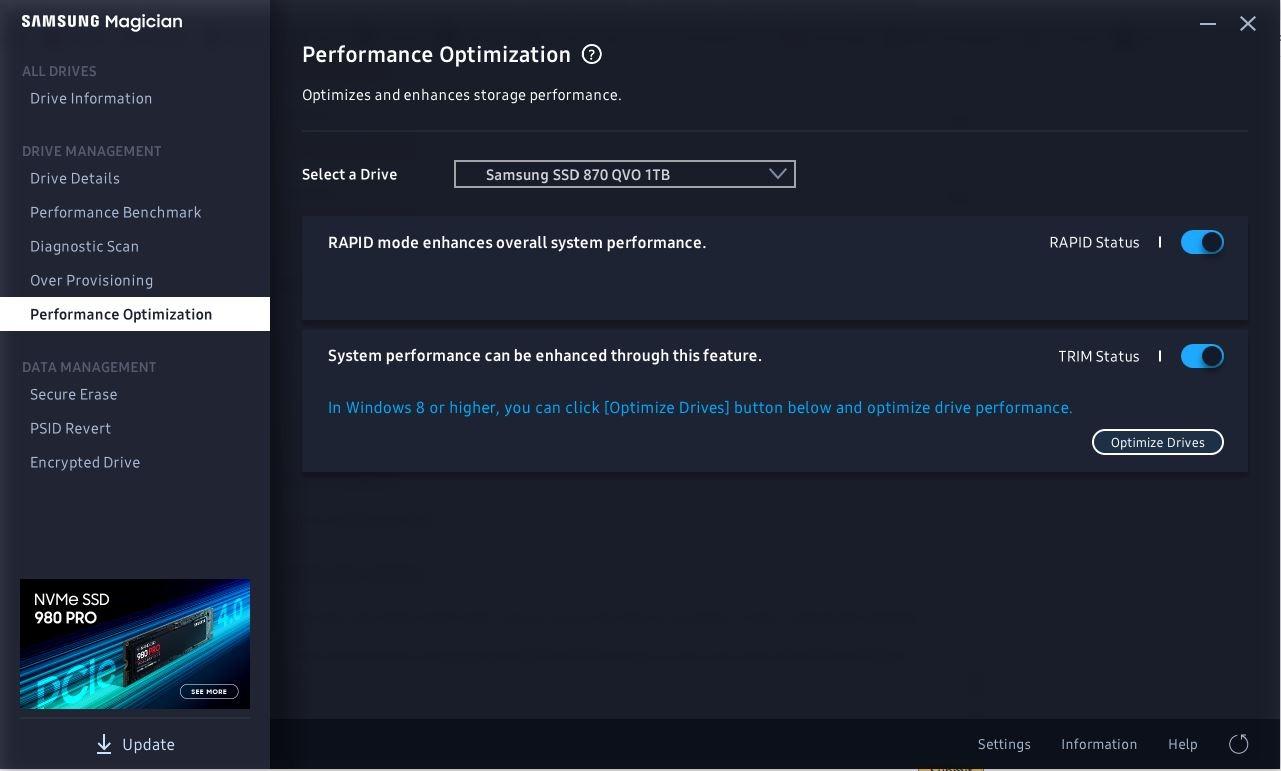1281x771 pixels.
Task: Click the Samsung Magician logo
Action: tap(102, 22)
